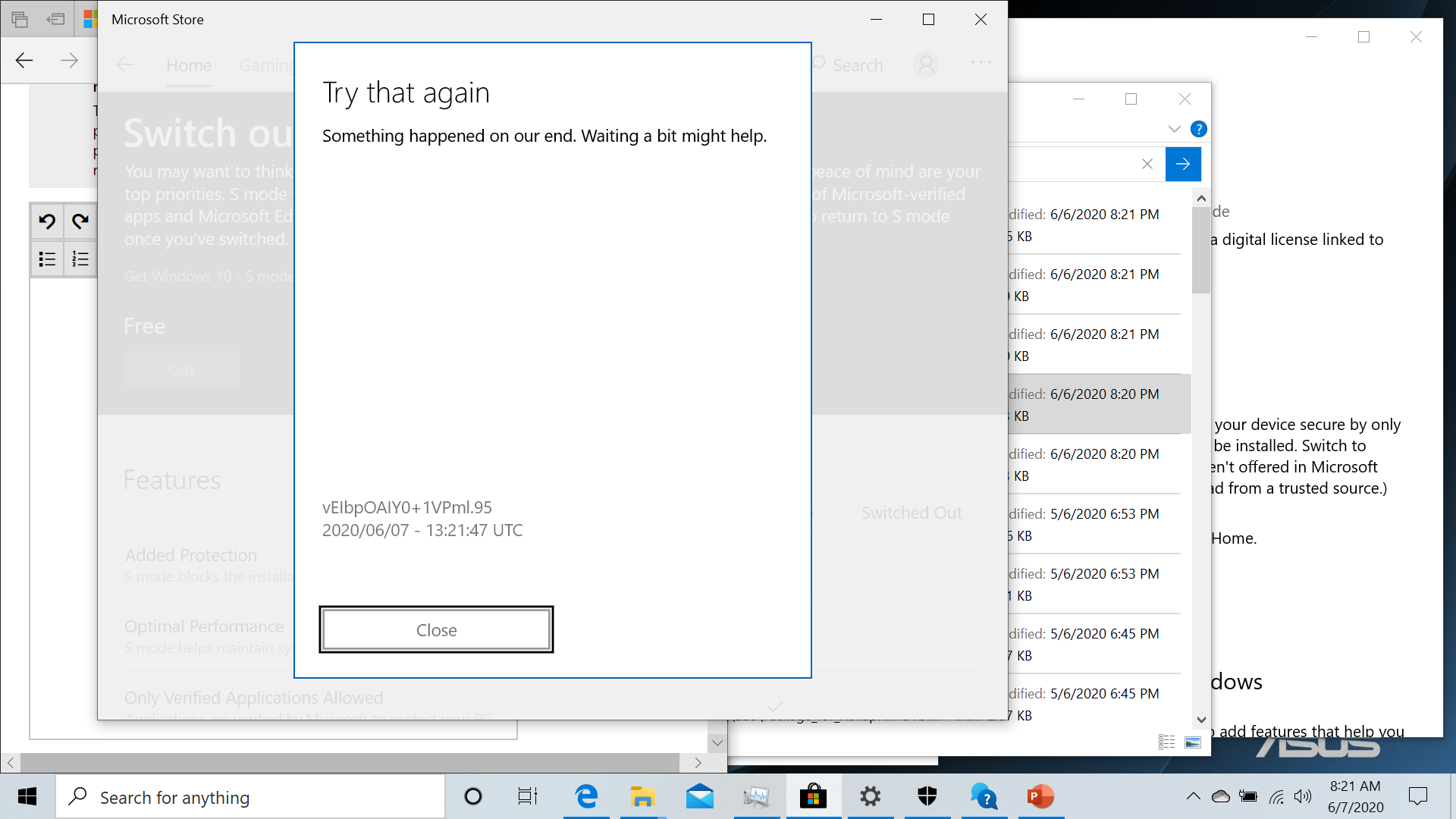
Task: Click the set-tabs-aside icon
Action: coord(55,19)
